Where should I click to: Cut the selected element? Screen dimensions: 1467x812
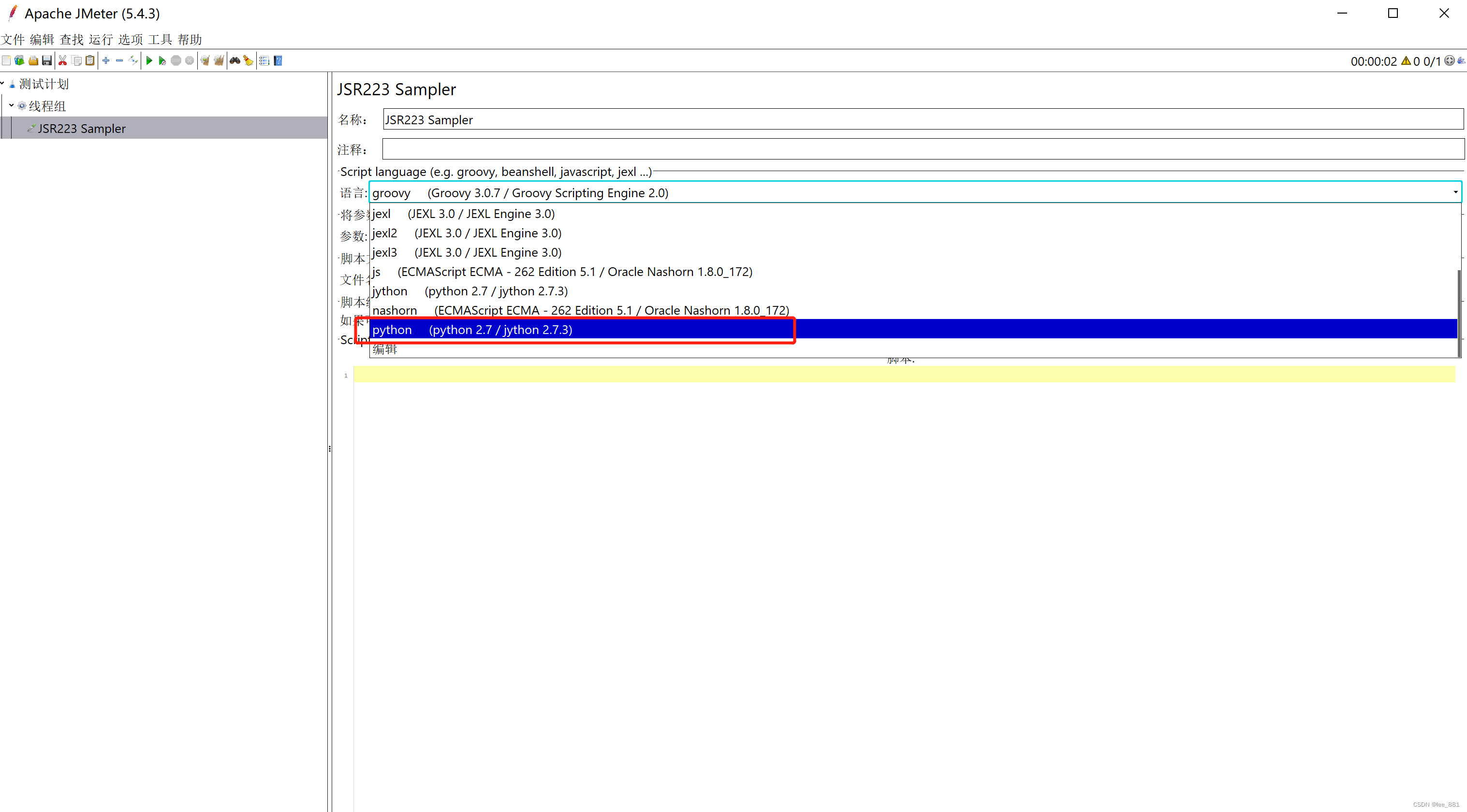point(63,60)
